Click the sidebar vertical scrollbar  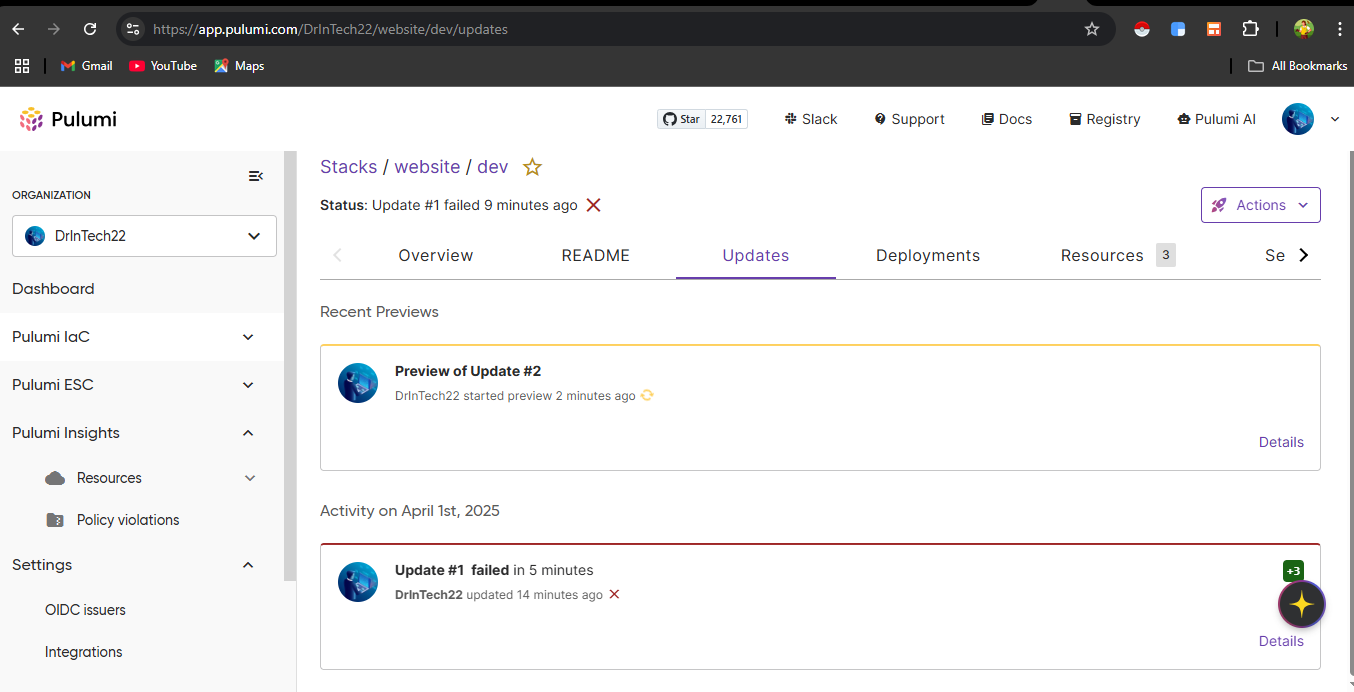(290, 366)
